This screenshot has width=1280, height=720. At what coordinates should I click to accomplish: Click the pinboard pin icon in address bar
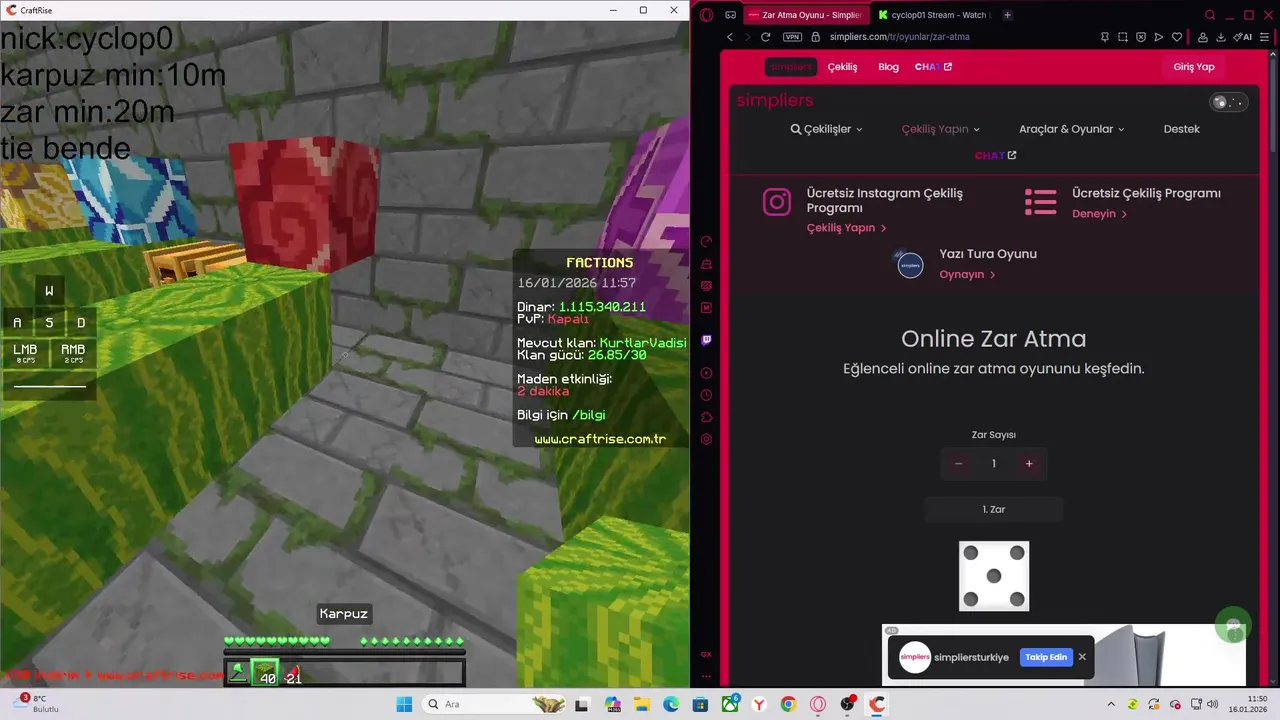(x=1104, y=37)
